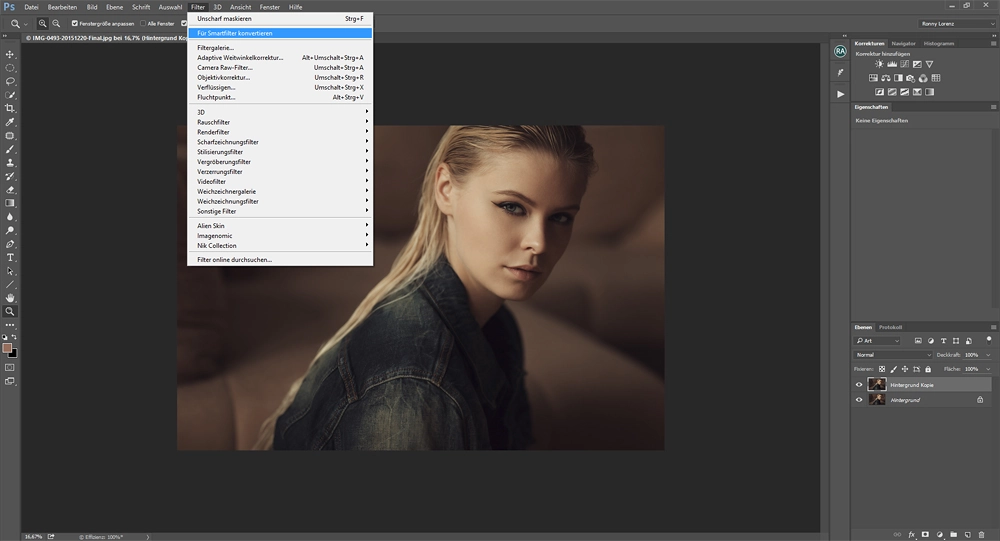Click the Hintergrund layer thumbnail
This screenshot has height=541, width=1000.
(x=877, y=400)
